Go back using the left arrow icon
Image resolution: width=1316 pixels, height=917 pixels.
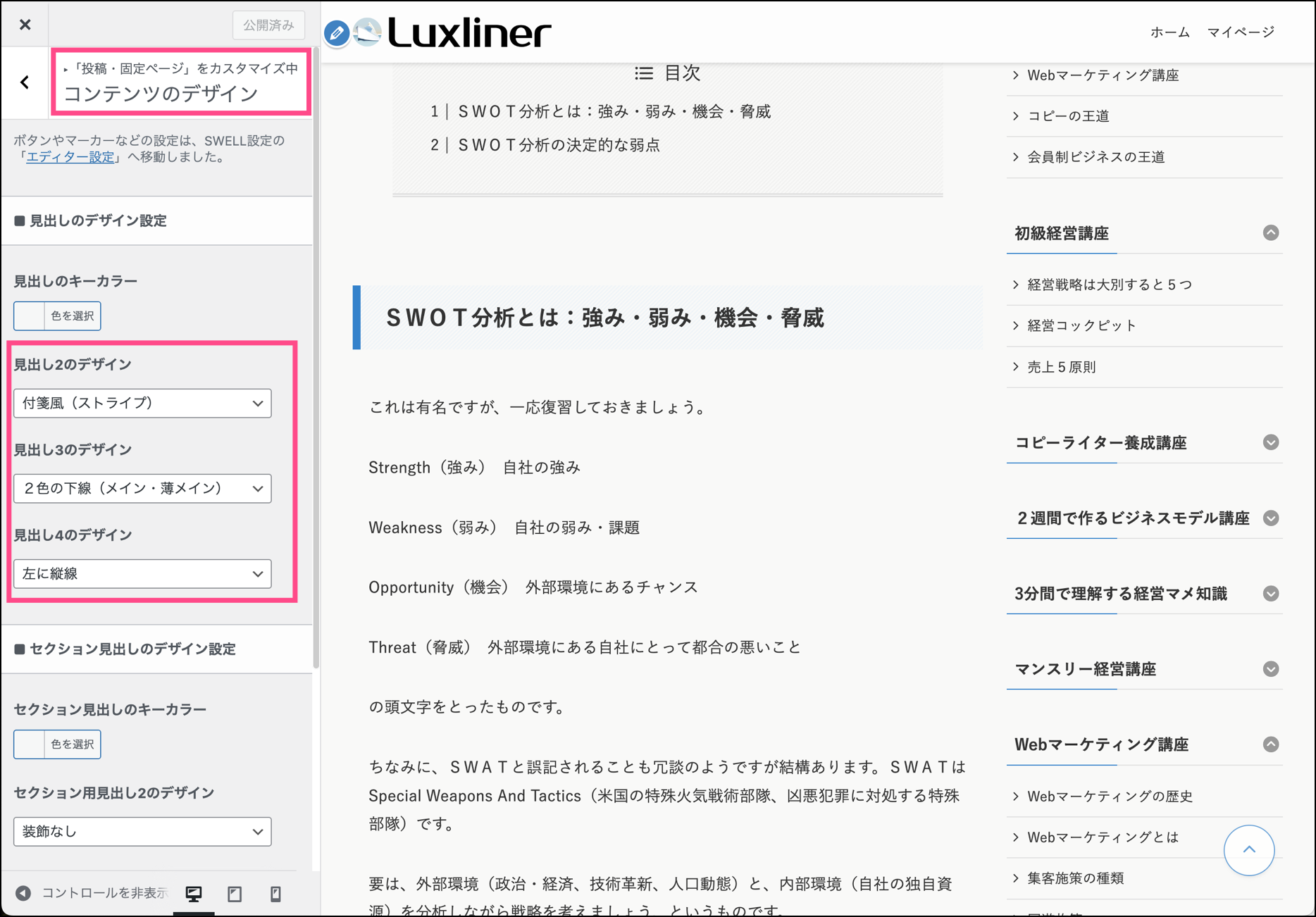click(x=25, y=82)
